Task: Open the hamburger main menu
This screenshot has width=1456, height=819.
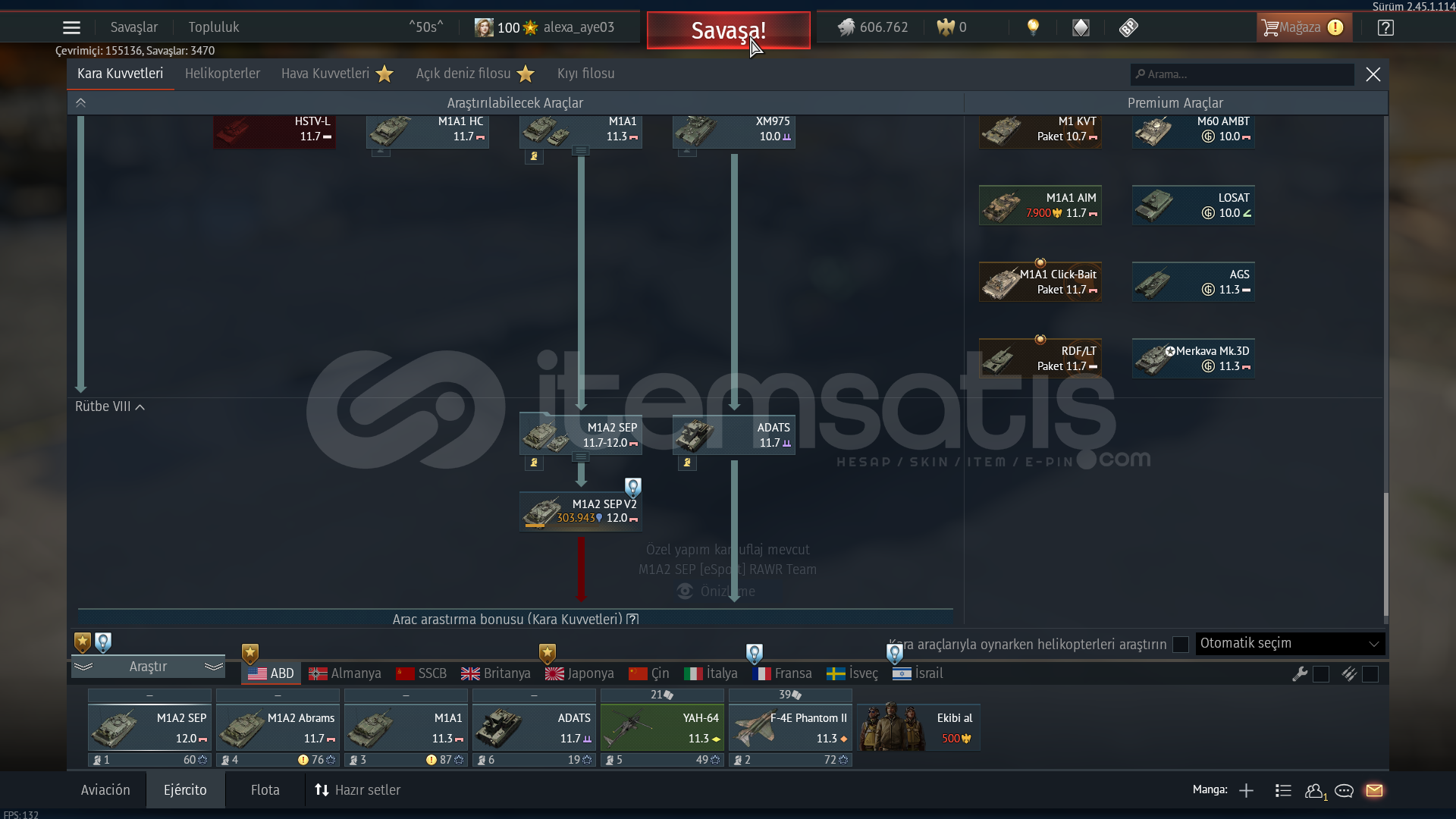Action: coord(71,28)
